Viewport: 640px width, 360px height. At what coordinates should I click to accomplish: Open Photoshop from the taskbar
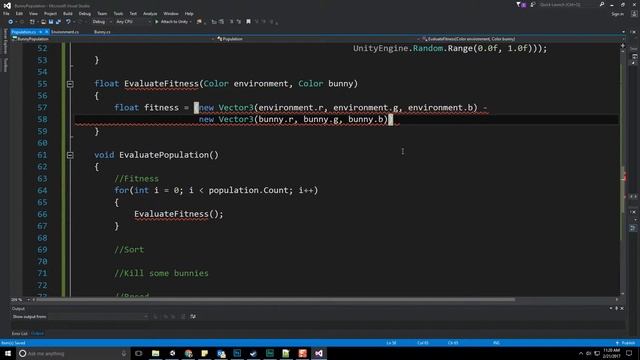click(x=237, y=353)
